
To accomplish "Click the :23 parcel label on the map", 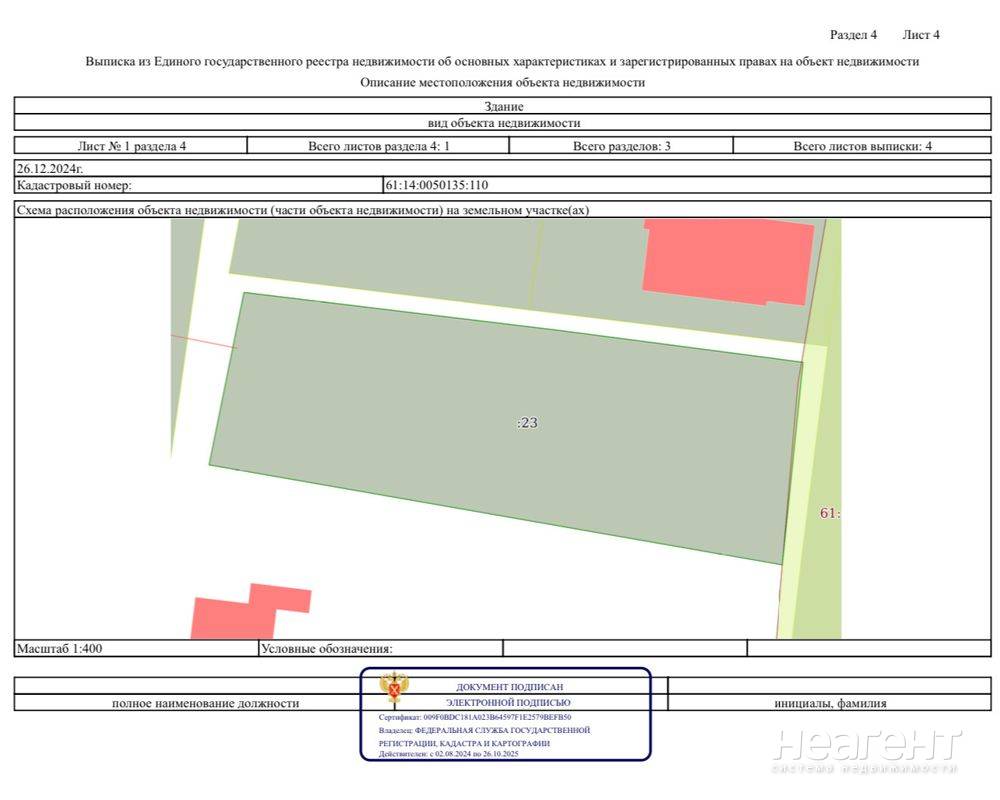I will (527, 423).
